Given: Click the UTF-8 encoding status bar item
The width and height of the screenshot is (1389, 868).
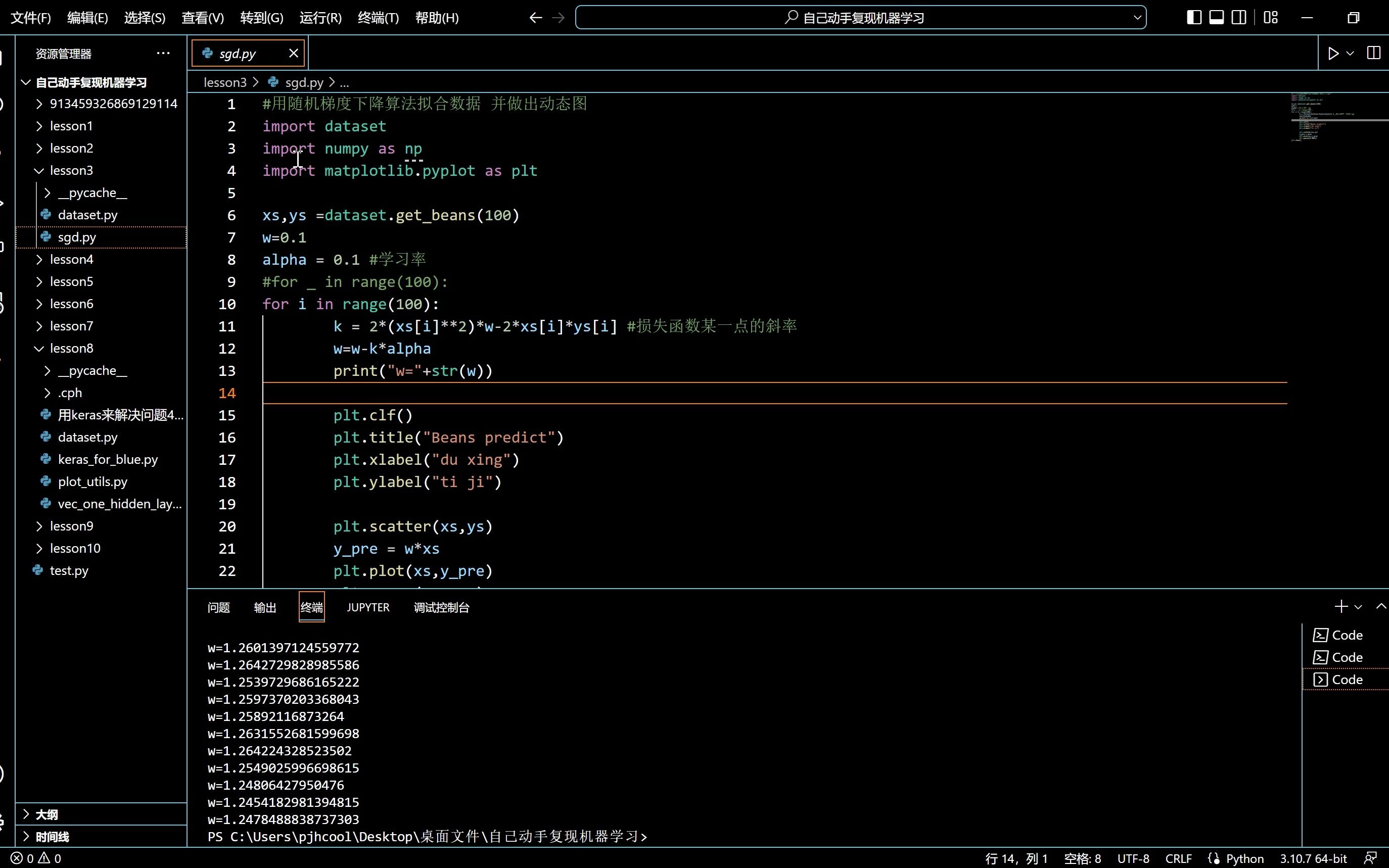Looking at the screenshot, I should tap(1132, 858).
